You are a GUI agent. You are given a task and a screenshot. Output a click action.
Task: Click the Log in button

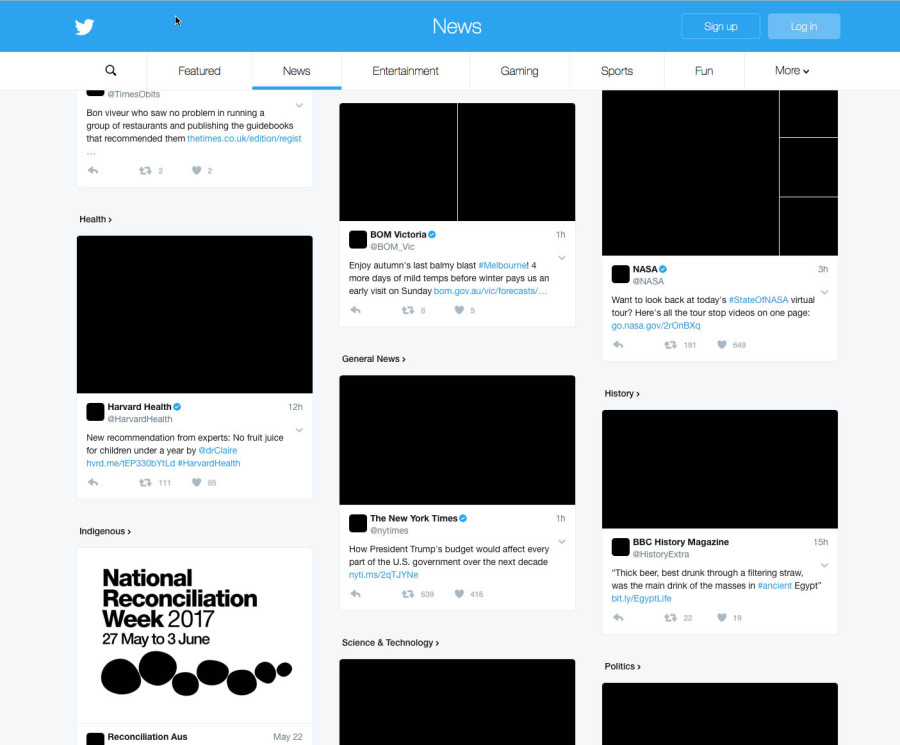(804, 26)
